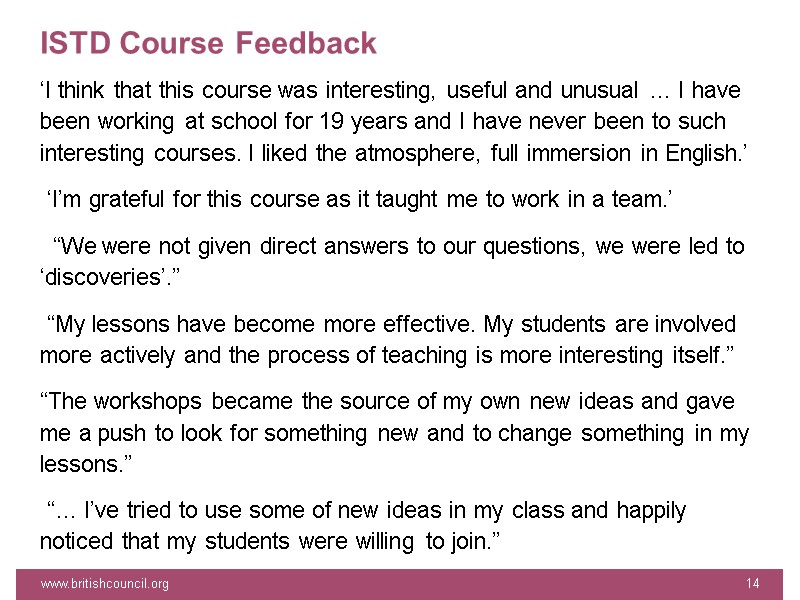This screenshot has height=600, width=800.
Task: Select the quote about working in a team
Action: [x=360, y=201]
